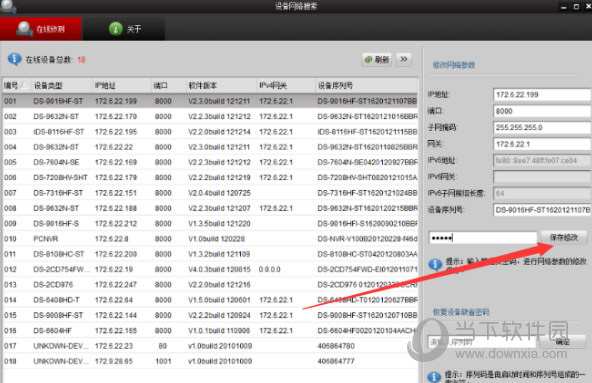
Task: Select row 007 DS-7316HF-ST device
Action: point(210,193)
